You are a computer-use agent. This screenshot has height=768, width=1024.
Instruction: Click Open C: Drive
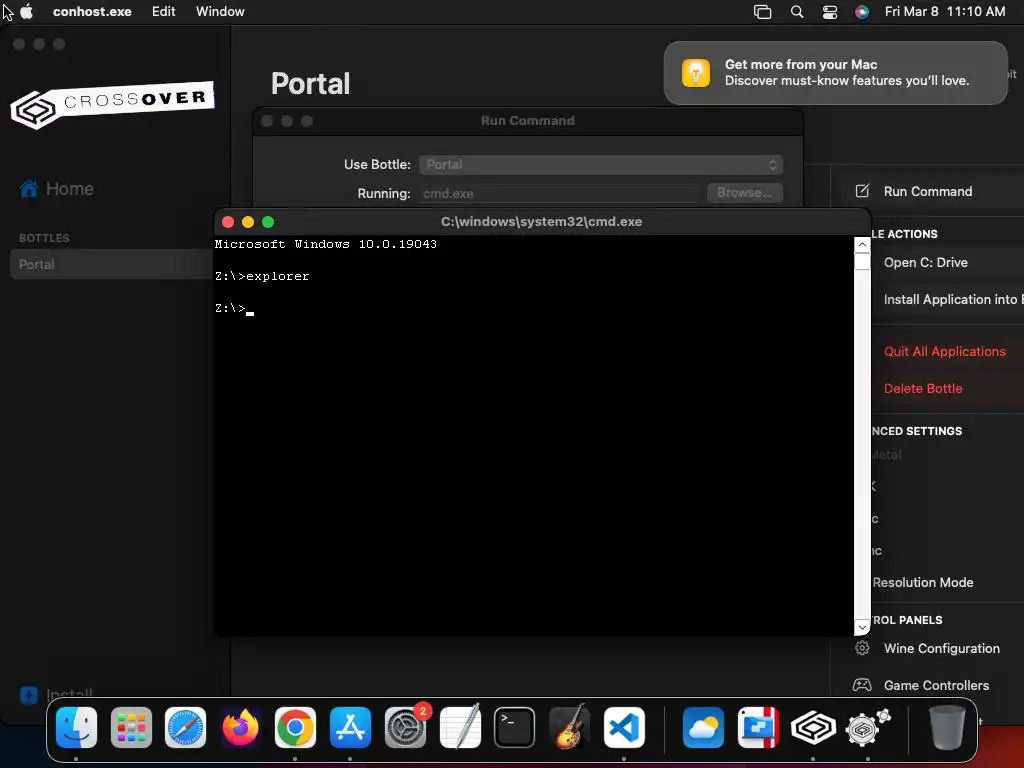click(x=925, y=263)
